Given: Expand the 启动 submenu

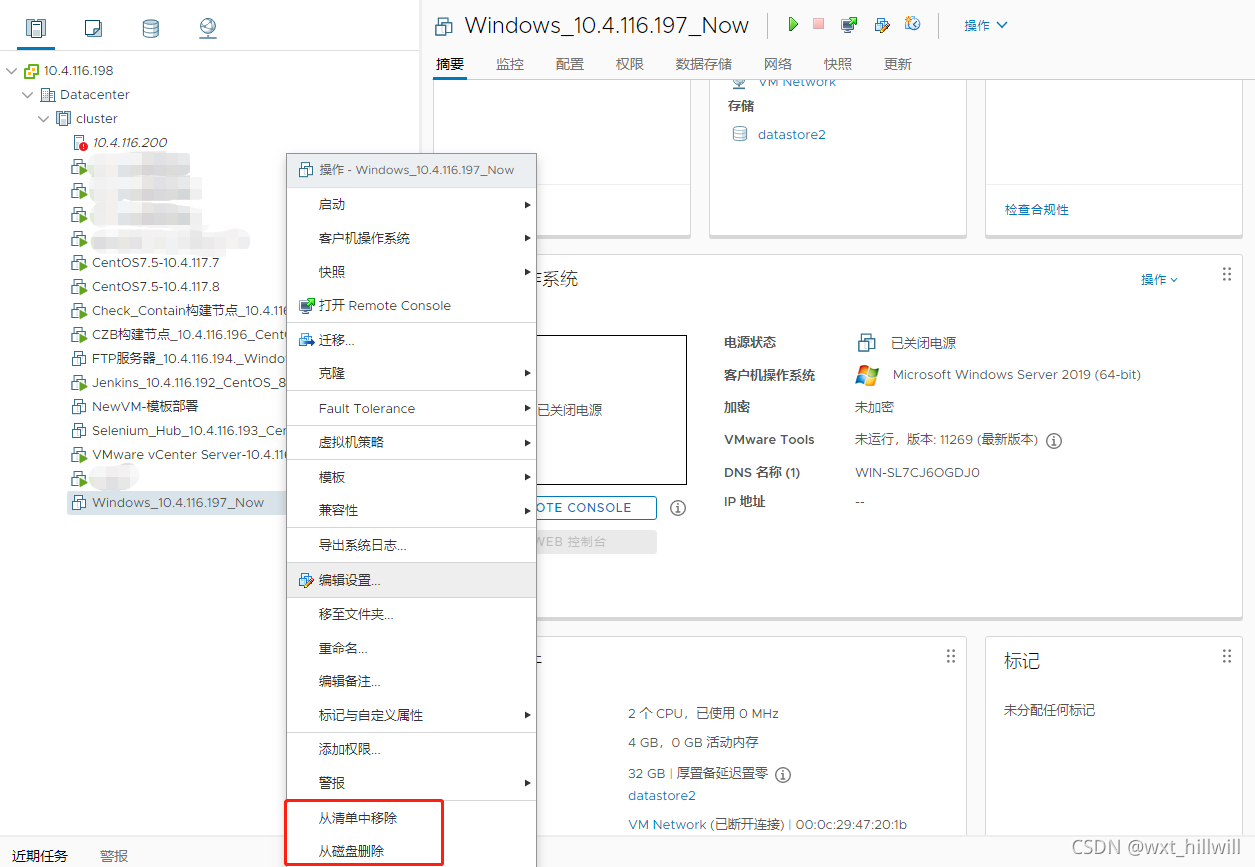Looking at the screenshot, I should [411, 204].
